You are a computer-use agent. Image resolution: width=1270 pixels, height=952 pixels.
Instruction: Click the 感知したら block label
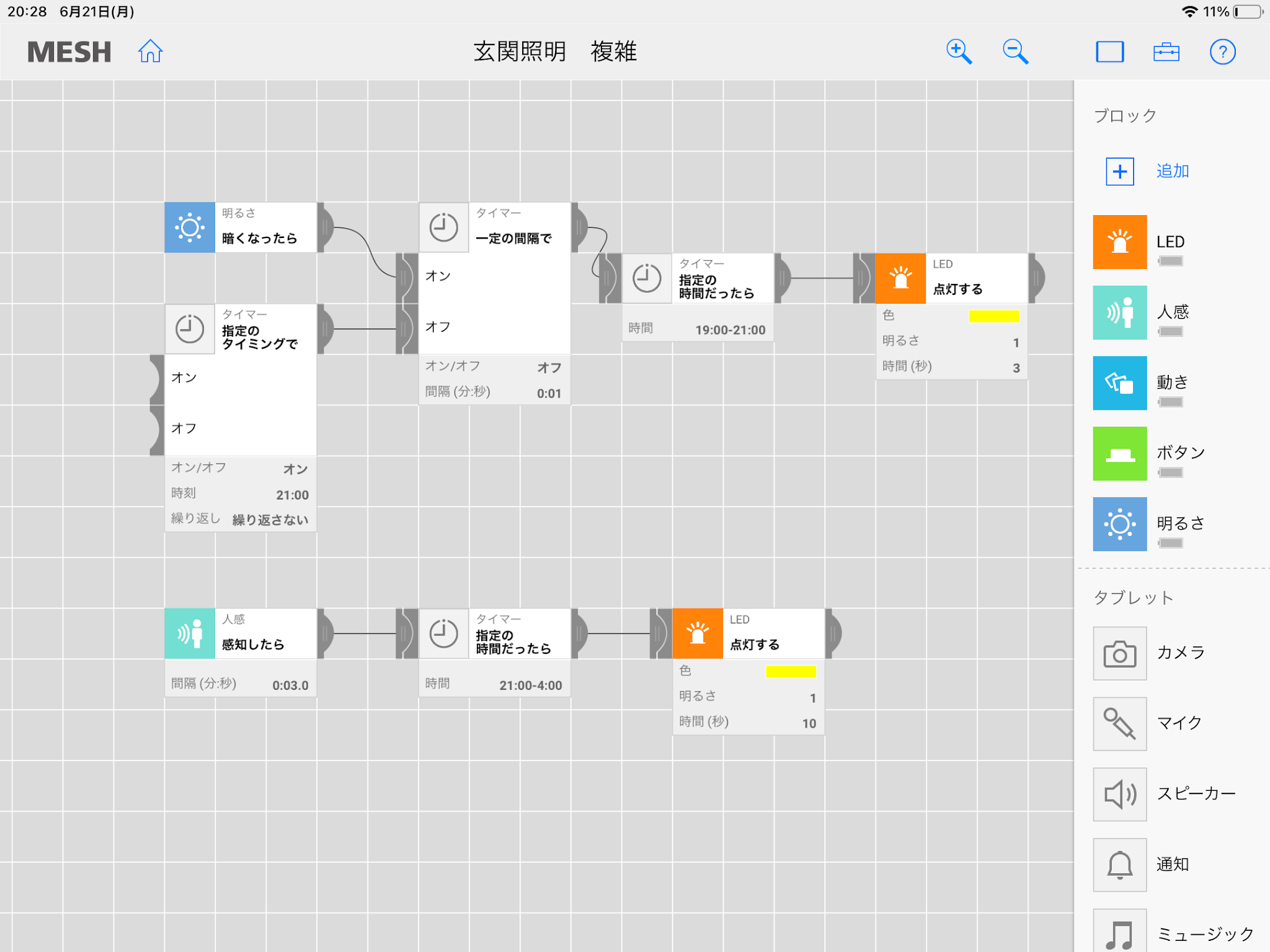(253, 645)
